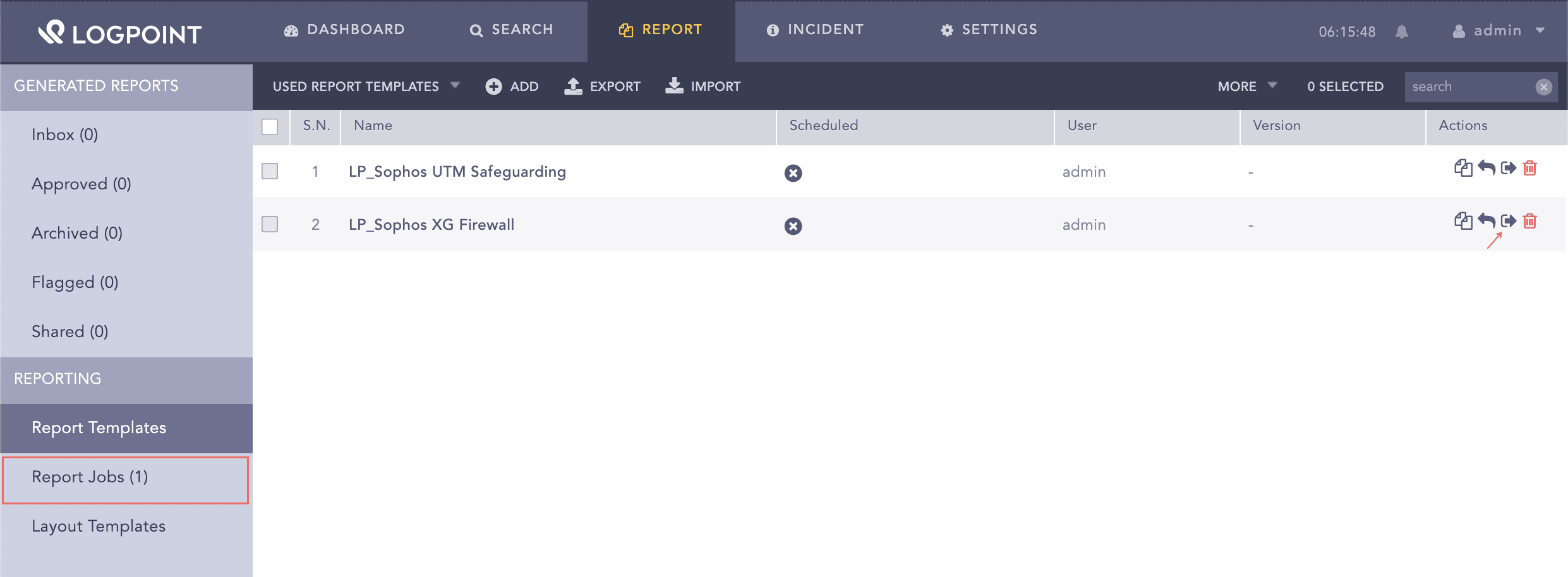Viewport: 1568px width, 577px height.
Task: Click the ADD button to create a template
Action: click(x=512, y=86)
